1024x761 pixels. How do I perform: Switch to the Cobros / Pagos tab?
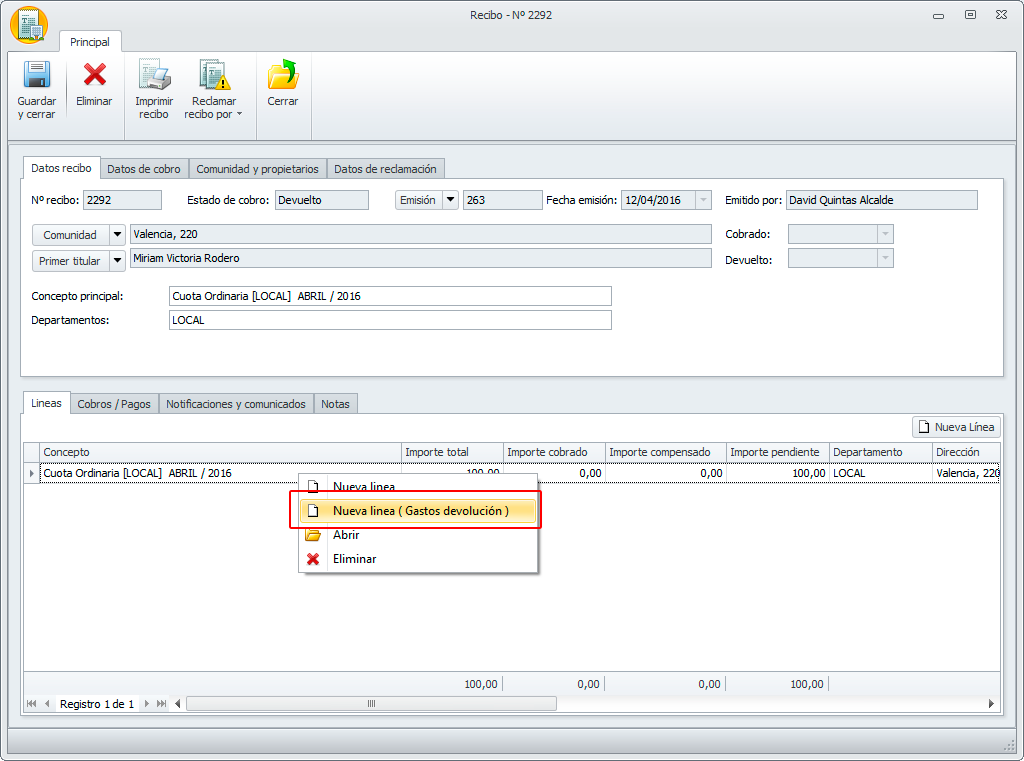pos(114,404)
